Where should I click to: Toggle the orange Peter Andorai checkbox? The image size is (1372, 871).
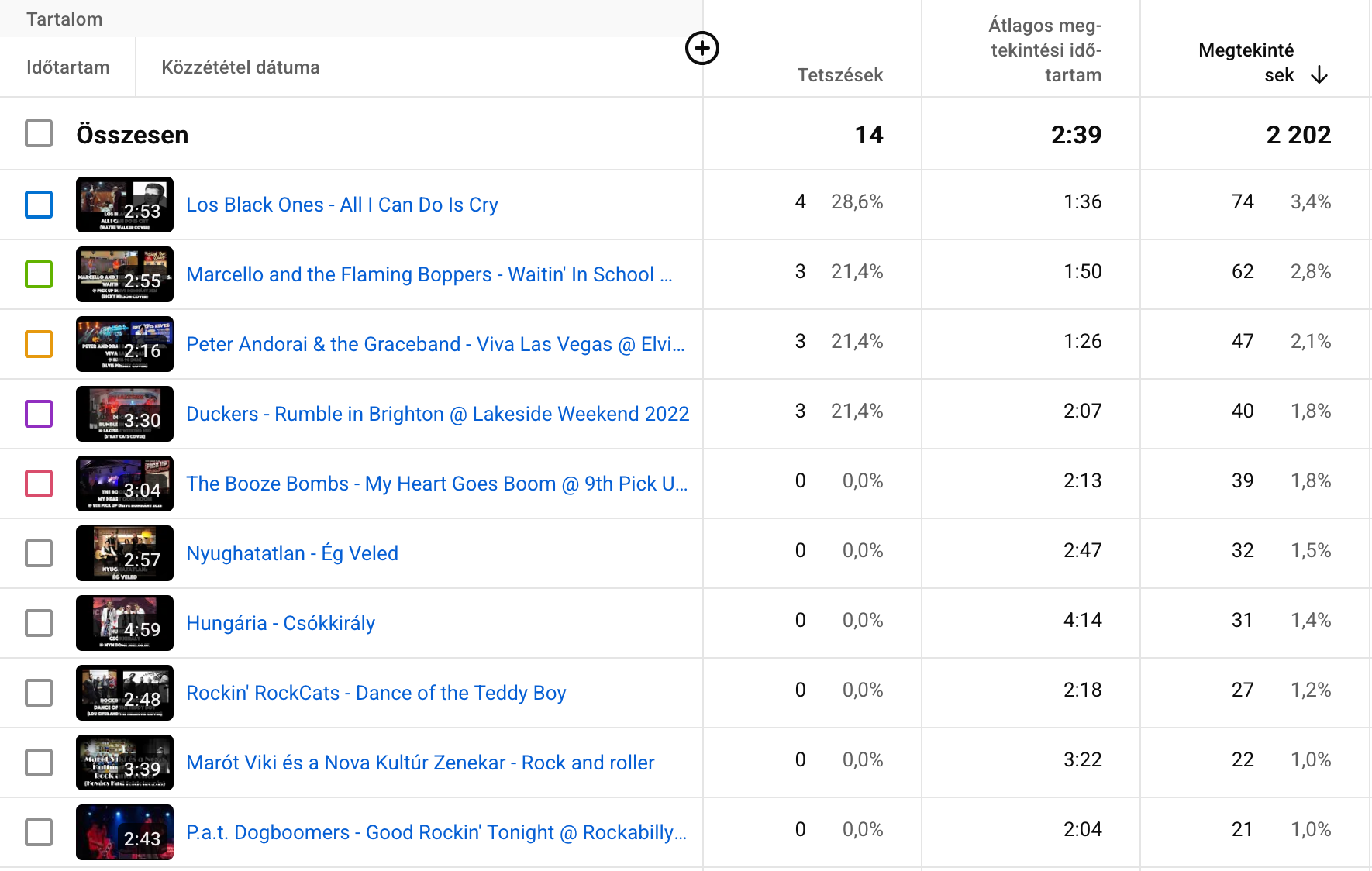coord(39,344)
